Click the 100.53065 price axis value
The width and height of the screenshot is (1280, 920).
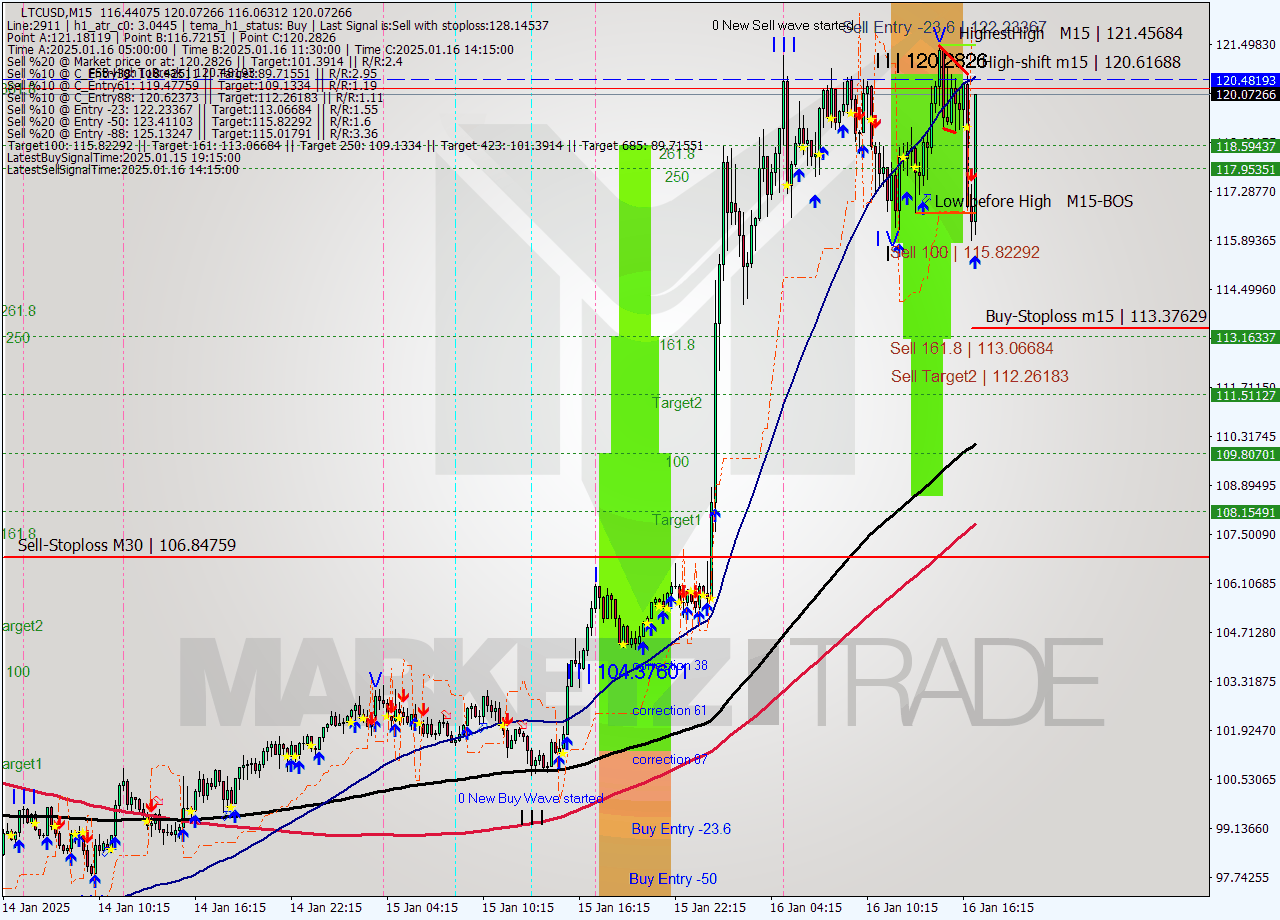[x=1244, y=779]
